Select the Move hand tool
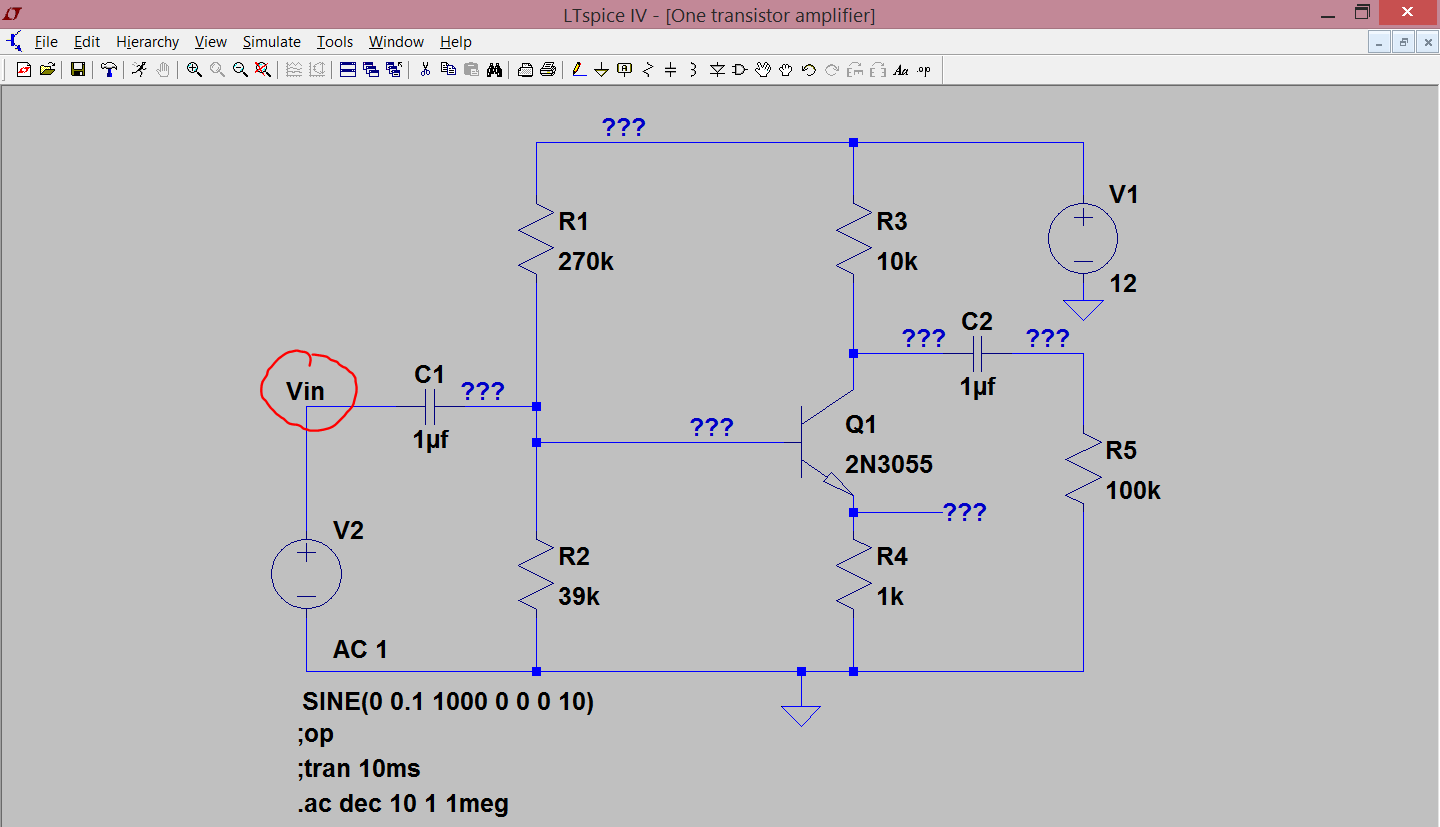The width and height of the screenshot is (1440, 827). pos(763,70)
